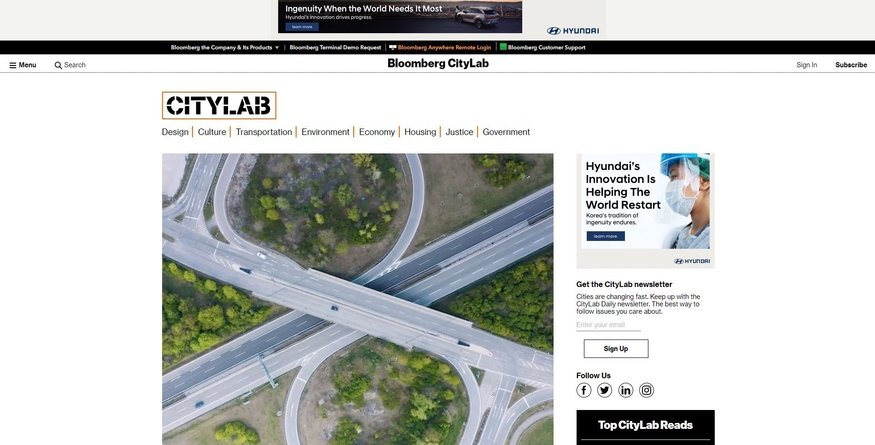The width and height of the screenshot is (875, 445).
Task: Open the Twitter follow icon
Action: coord(604,390)
